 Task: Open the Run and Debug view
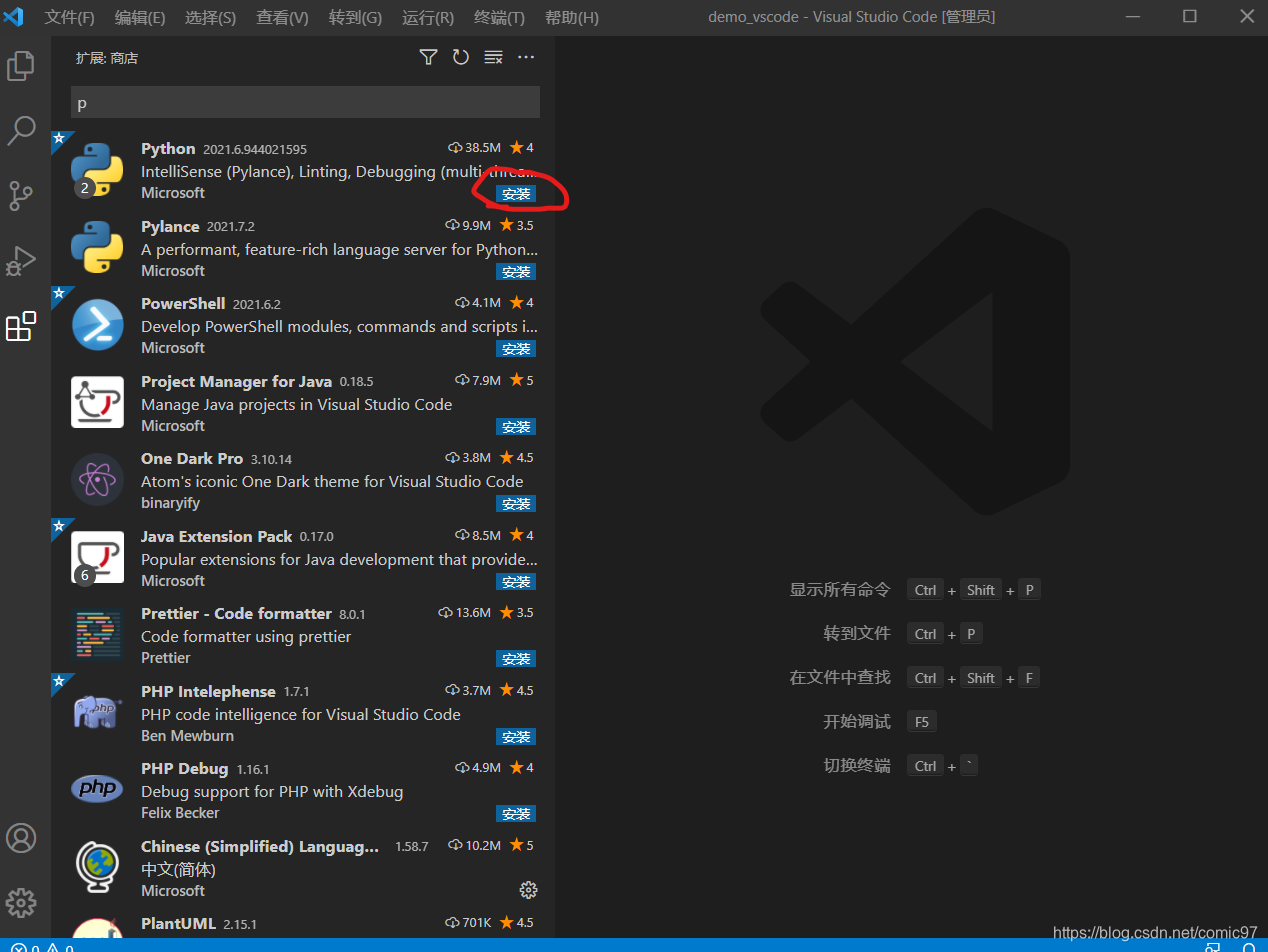pyautogui.click(x=21, y=261)
